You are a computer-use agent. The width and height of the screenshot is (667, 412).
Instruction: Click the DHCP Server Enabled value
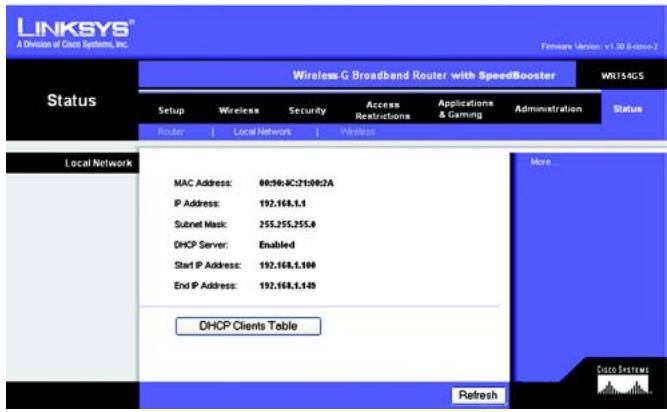277,245
